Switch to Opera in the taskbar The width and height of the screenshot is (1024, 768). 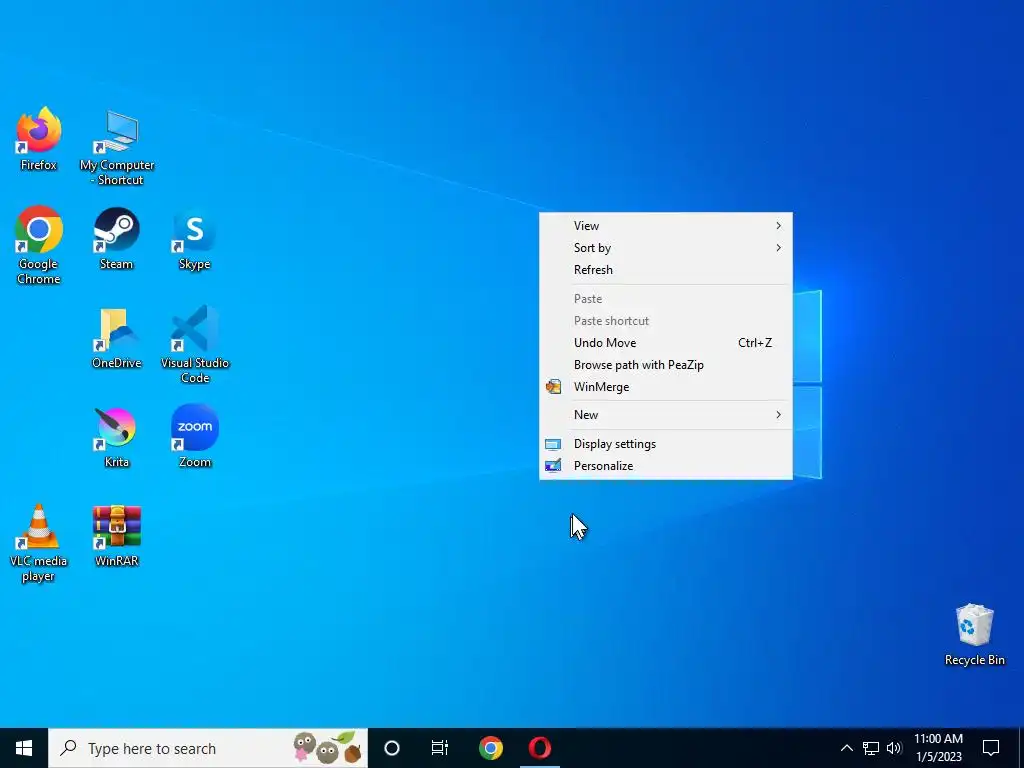540,748
